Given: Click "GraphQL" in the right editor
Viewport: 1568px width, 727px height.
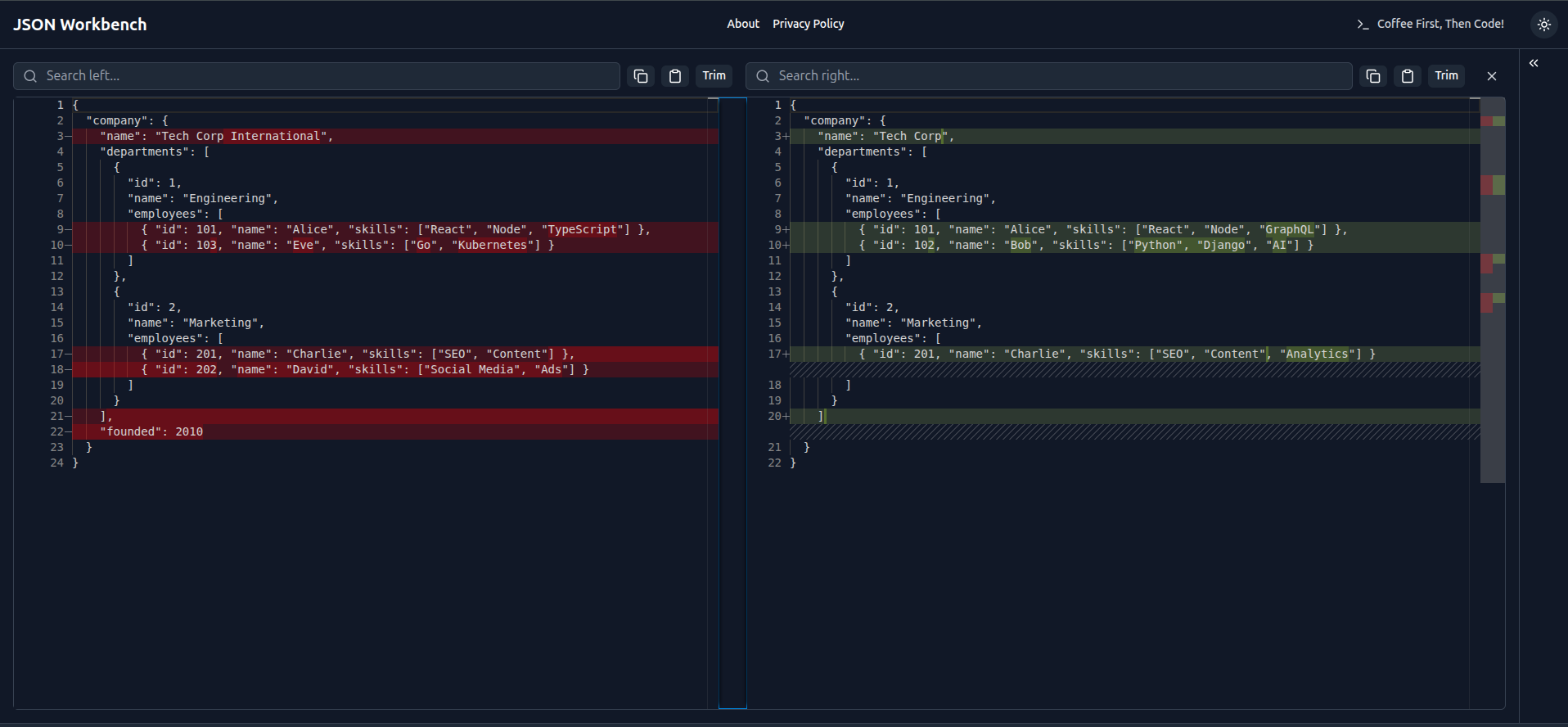Looking at the screenshot, I should point(1290,229).
